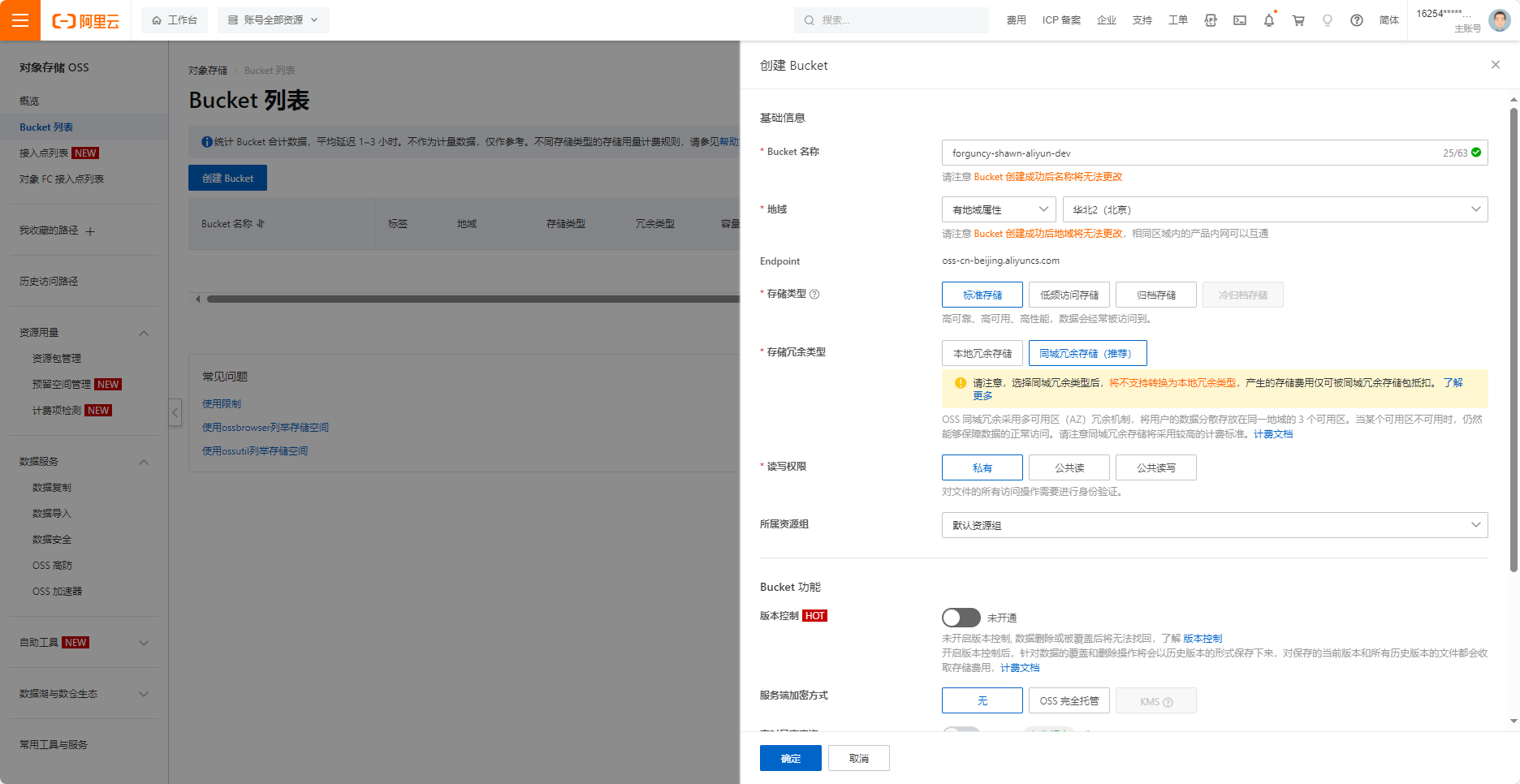Open the 有地域属性 dropdown
Screen dimensions: 1520x784
tap(999, 209)
